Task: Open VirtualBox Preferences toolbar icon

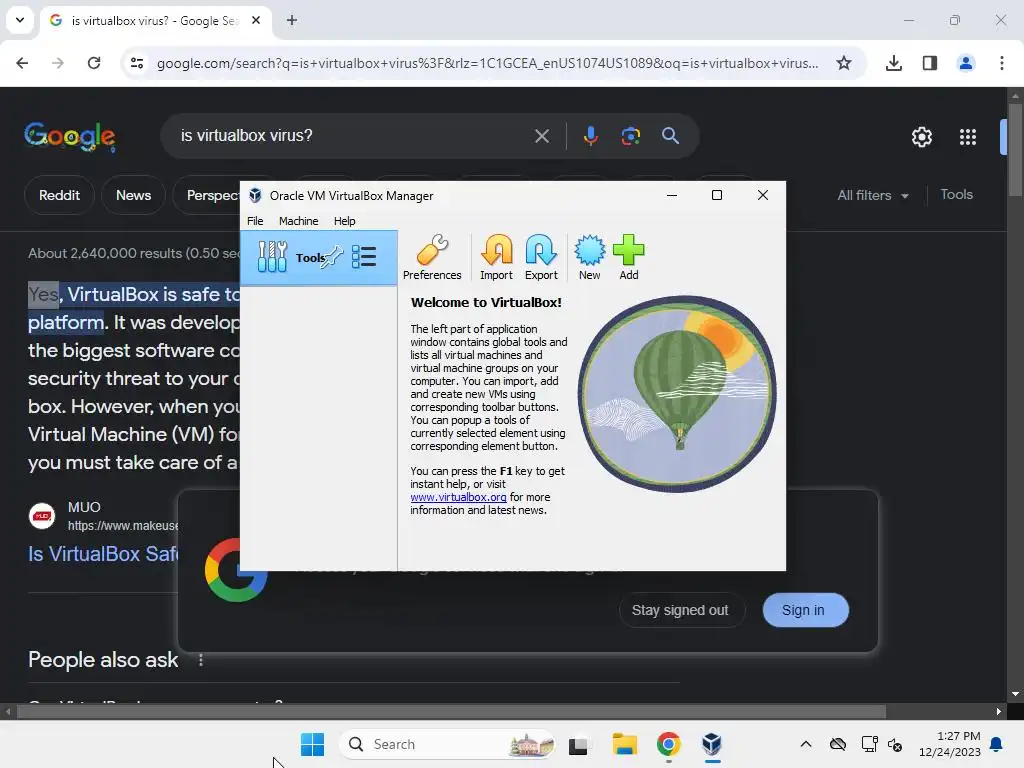Action: (432, 257)
